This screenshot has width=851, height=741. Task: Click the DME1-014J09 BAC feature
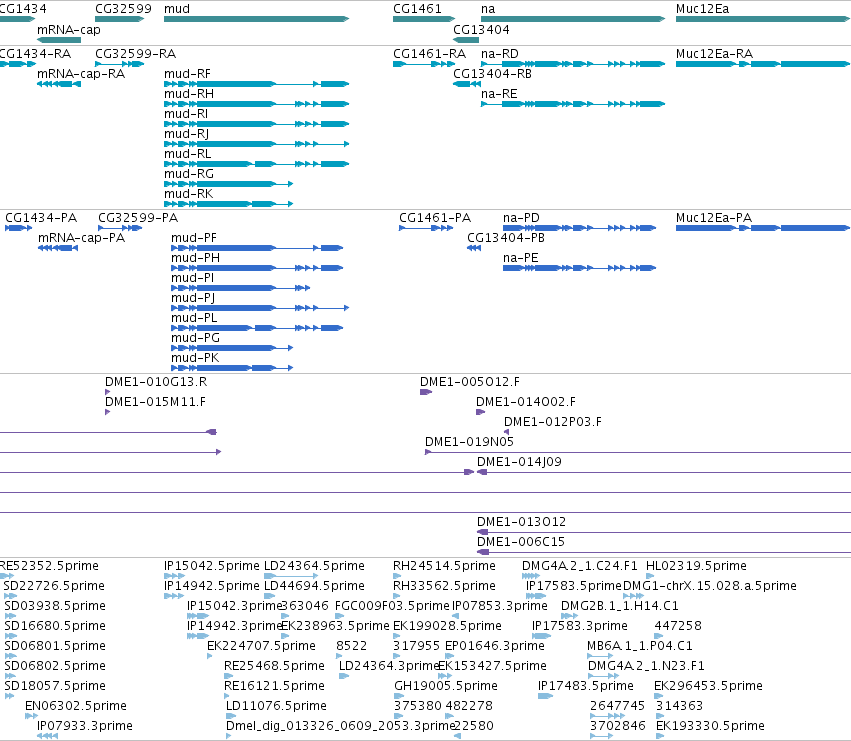664,472
